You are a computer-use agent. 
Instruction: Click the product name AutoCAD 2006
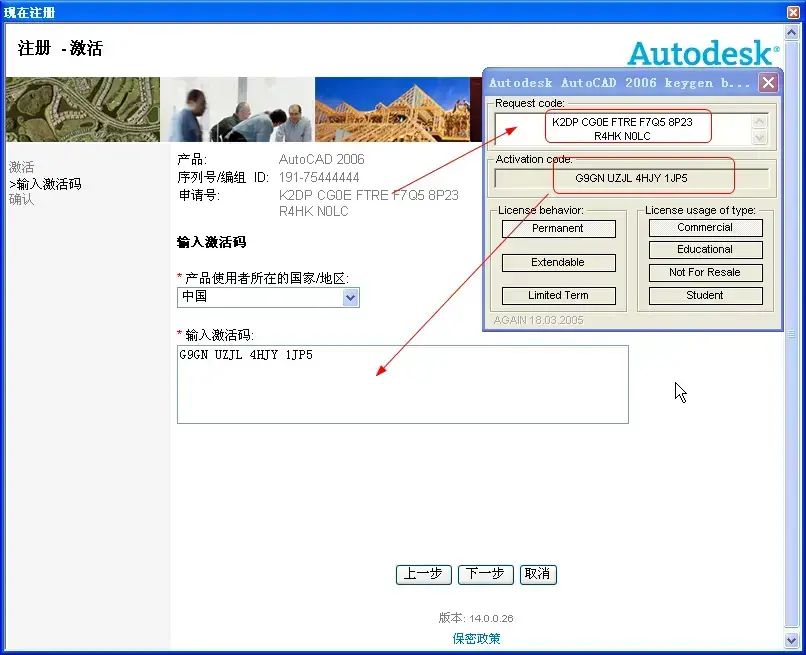point(321,159)
